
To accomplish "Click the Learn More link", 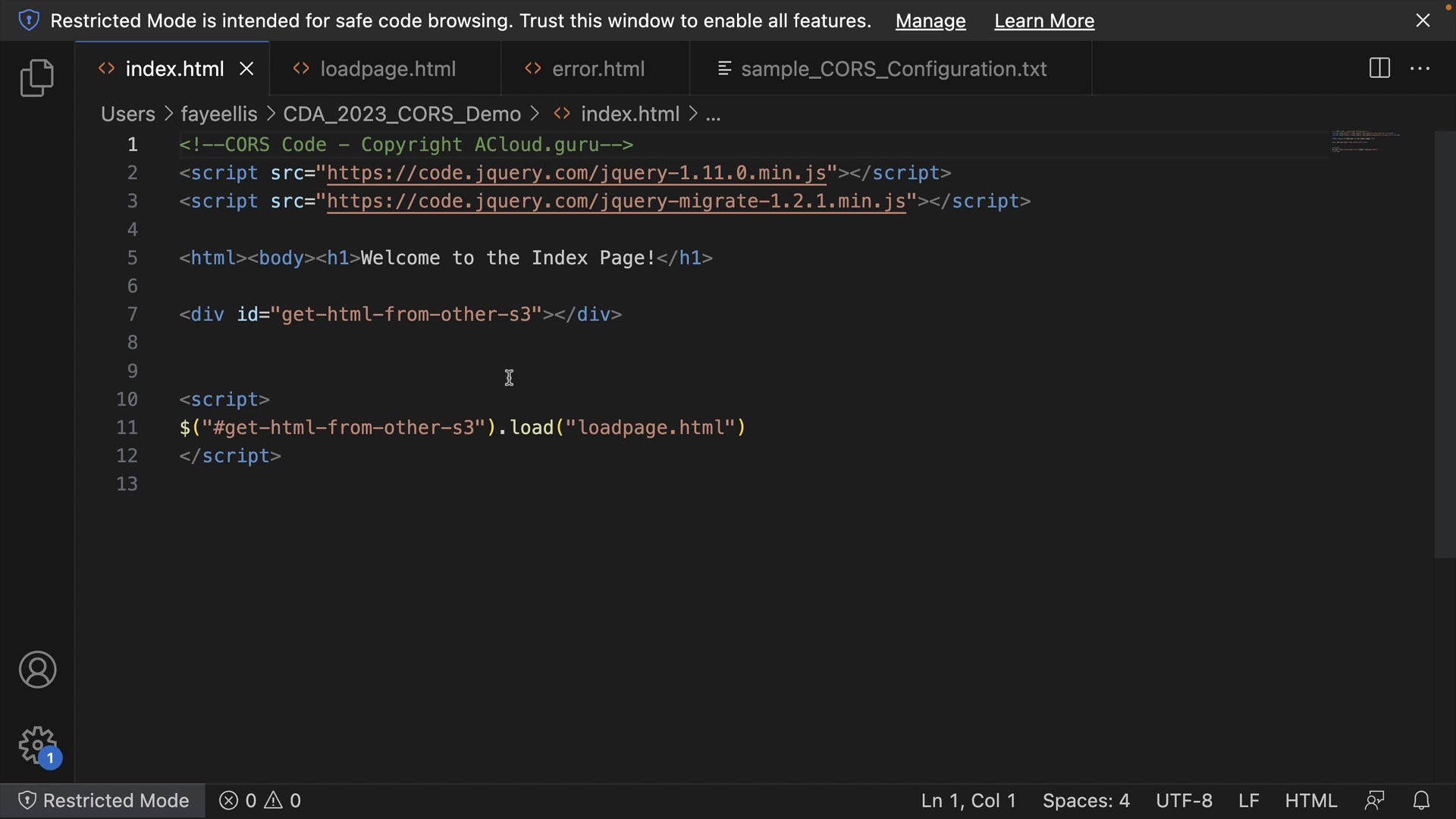I will coord(1043,21).
